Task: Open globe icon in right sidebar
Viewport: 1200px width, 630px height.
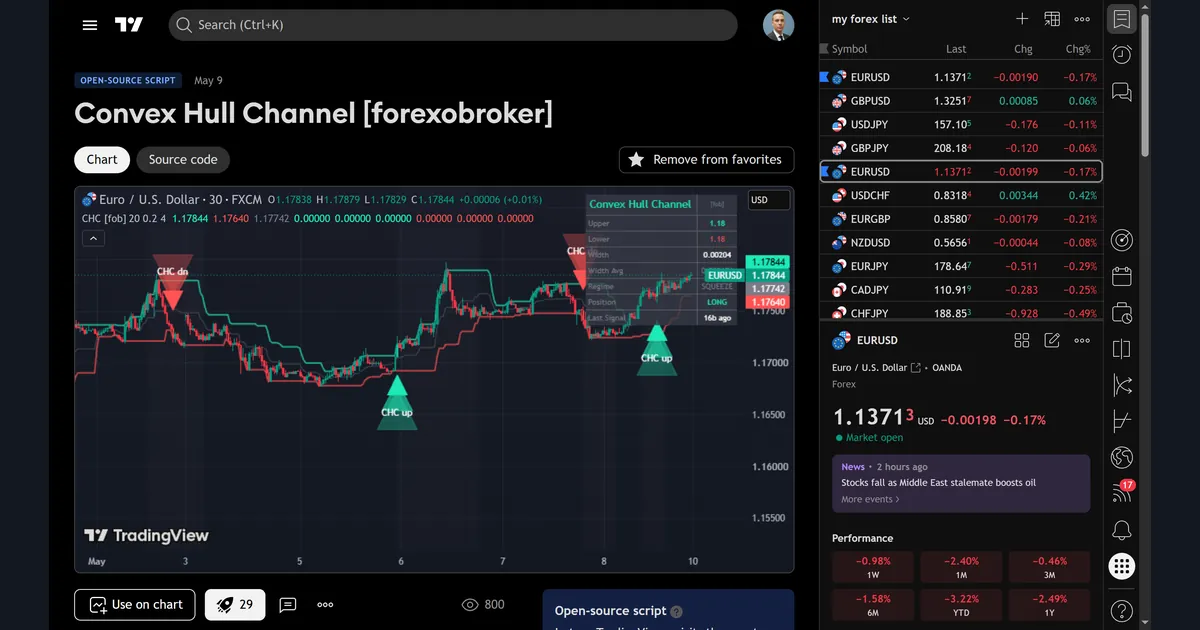Action: pos(1122,458)
